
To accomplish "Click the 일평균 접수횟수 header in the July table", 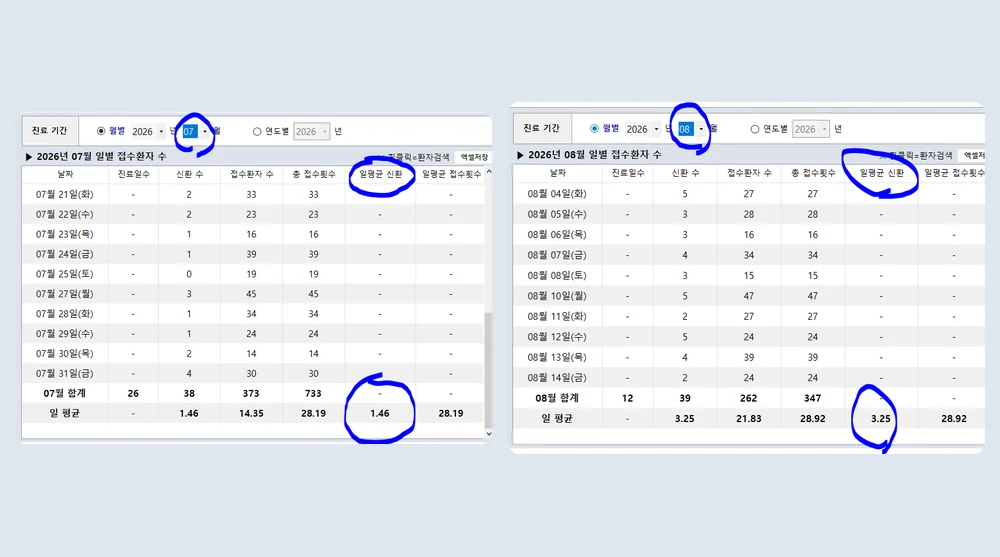I will 451,174.
